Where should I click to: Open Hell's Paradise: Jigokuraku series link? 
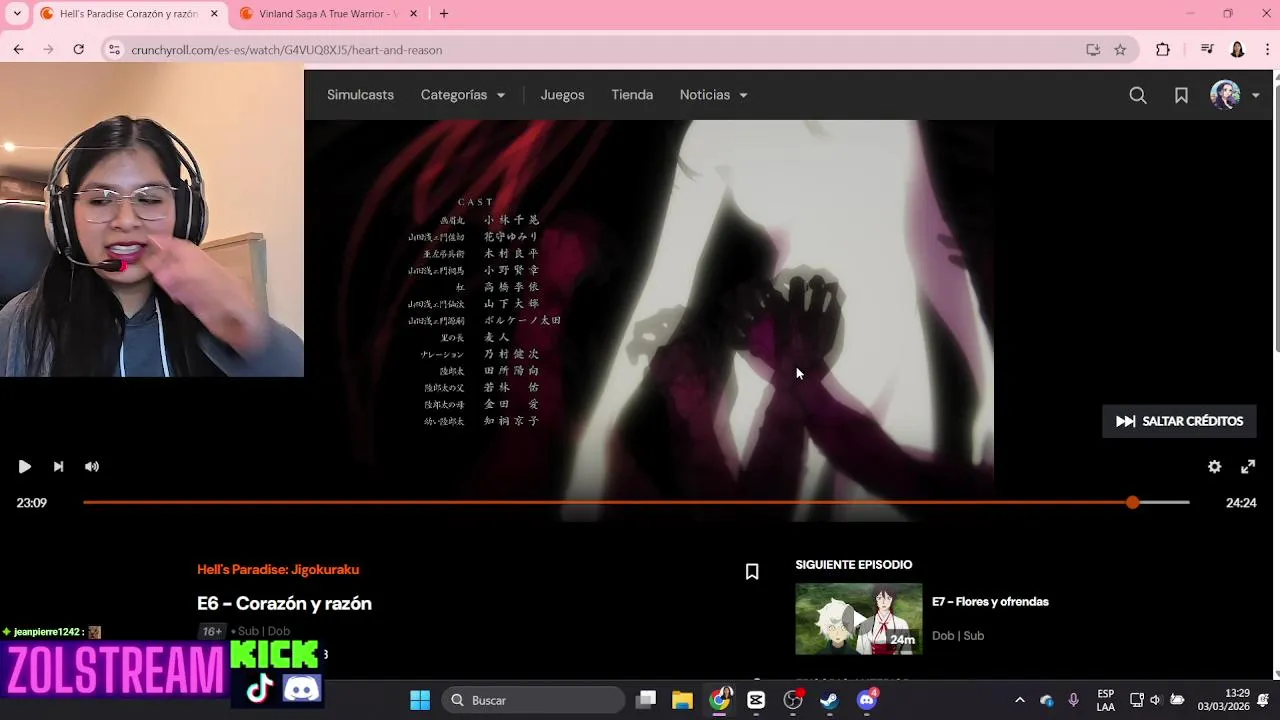(278, 570)
